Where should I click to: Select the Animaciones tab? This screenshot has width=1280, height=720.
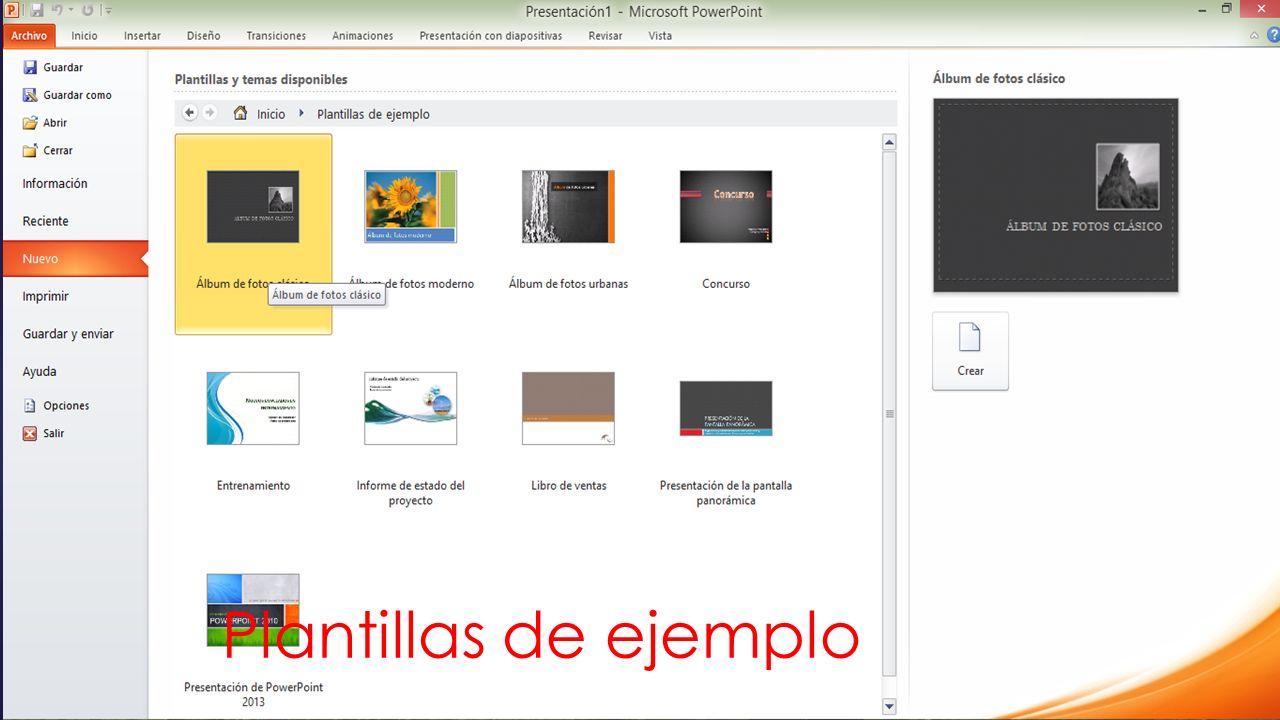click(x=363, y=36)
